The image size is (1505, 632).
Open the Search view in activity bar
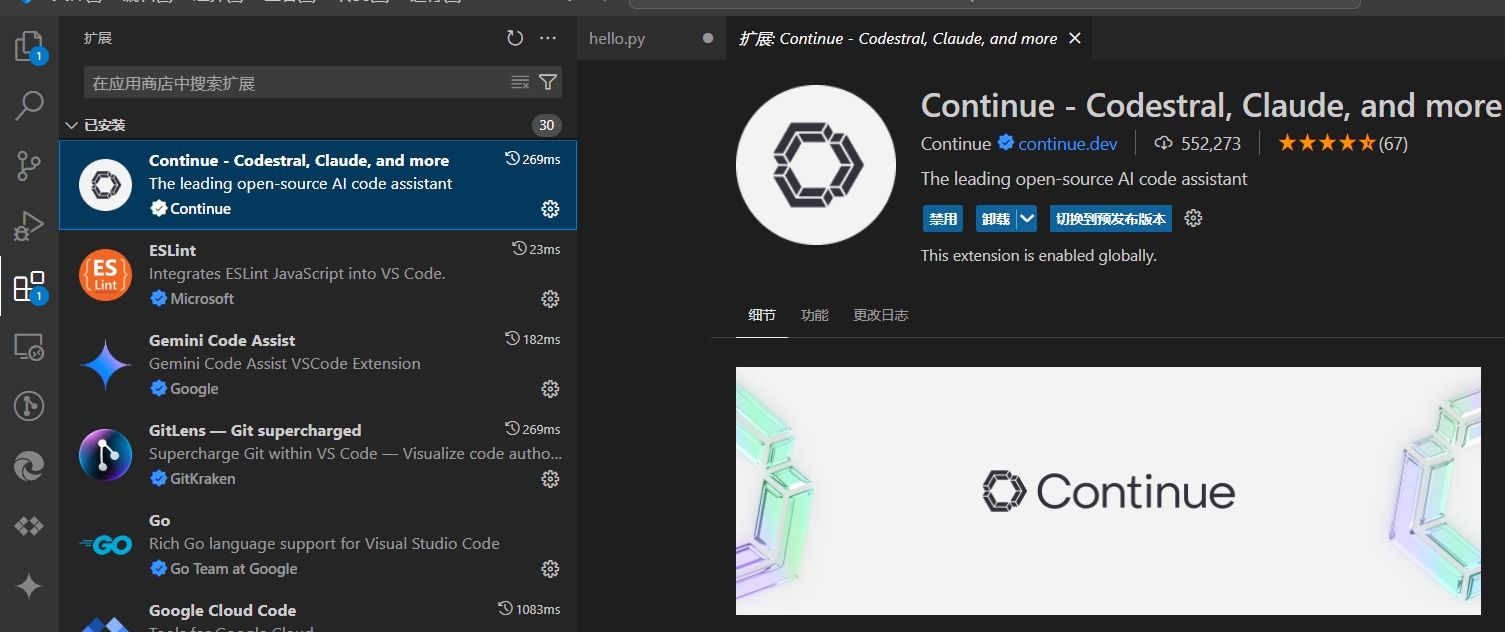click(x=29, y=106)
